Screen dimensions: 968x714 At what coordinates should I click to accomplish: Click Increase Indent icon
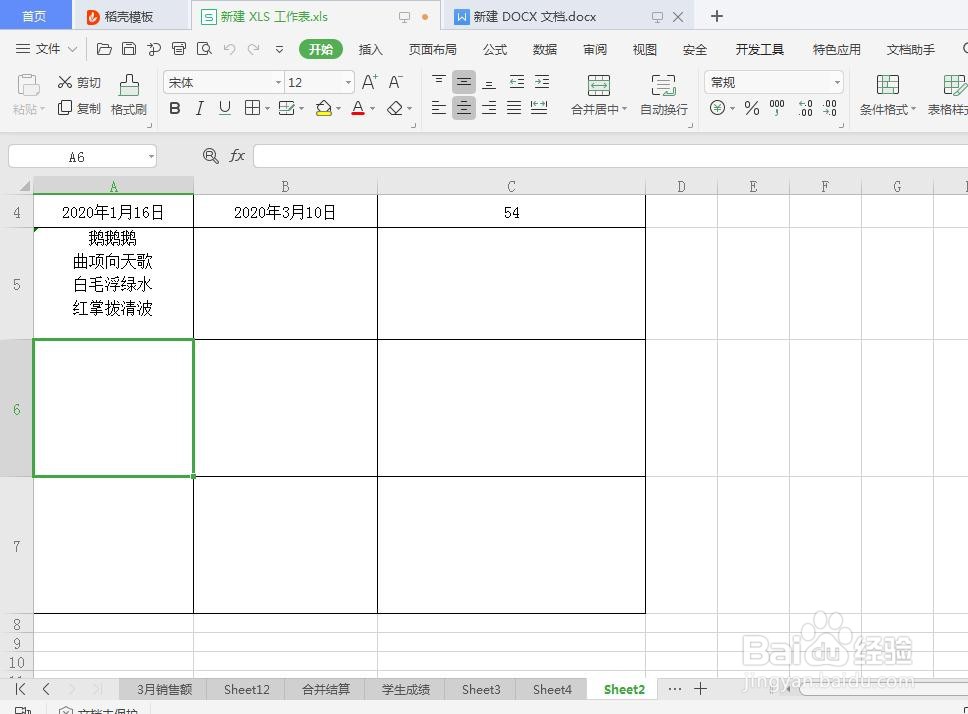(x=542, y=82)
